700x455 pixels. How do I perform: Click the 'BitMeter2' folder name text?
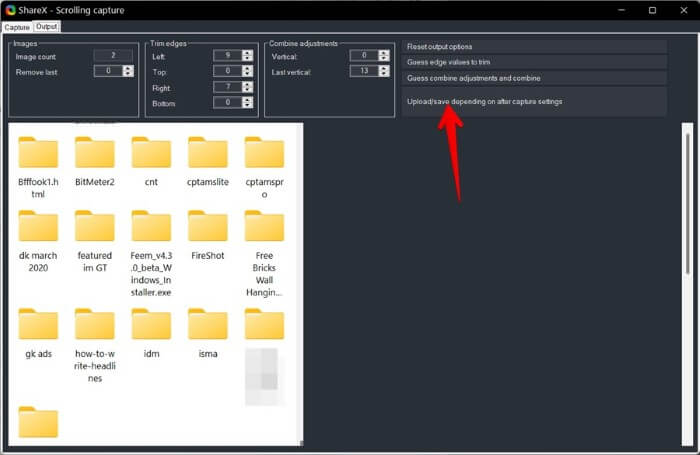click(x=95, y=182)
